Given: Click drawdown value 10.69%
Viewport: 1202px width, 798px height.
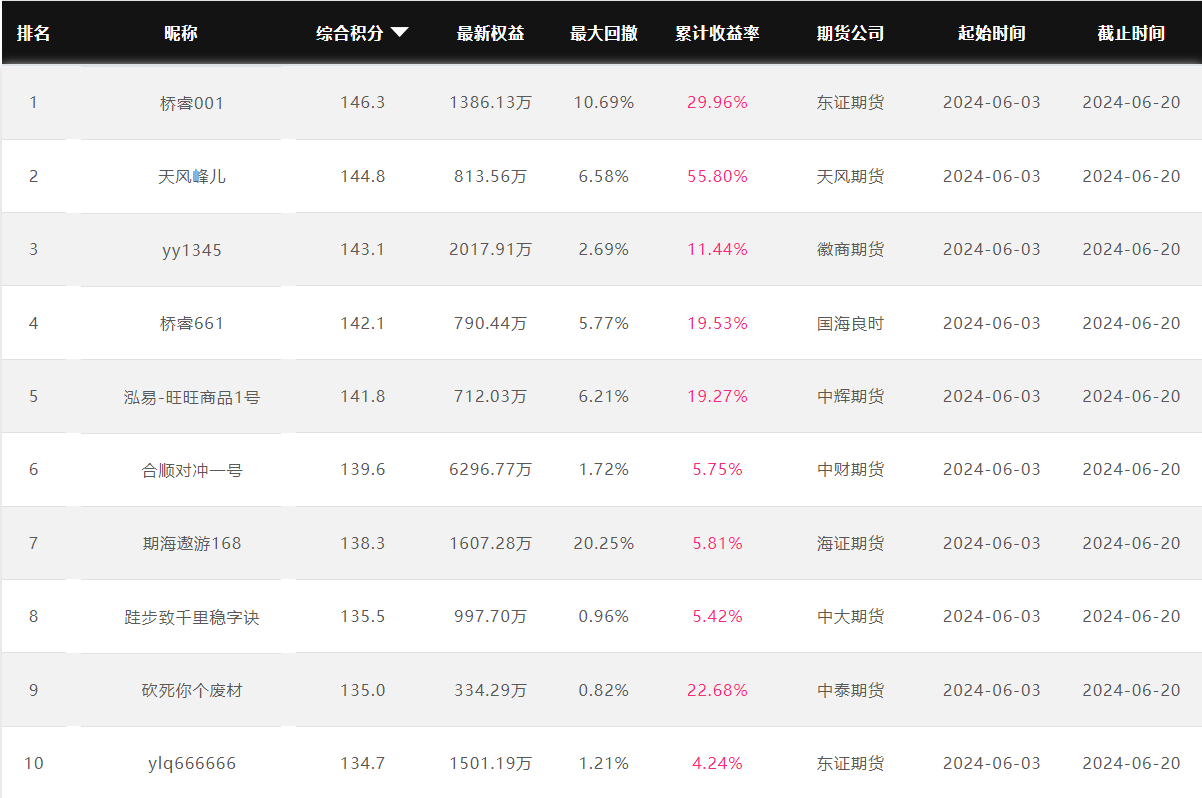Looking at the screenshot, I should coord(604,102).
